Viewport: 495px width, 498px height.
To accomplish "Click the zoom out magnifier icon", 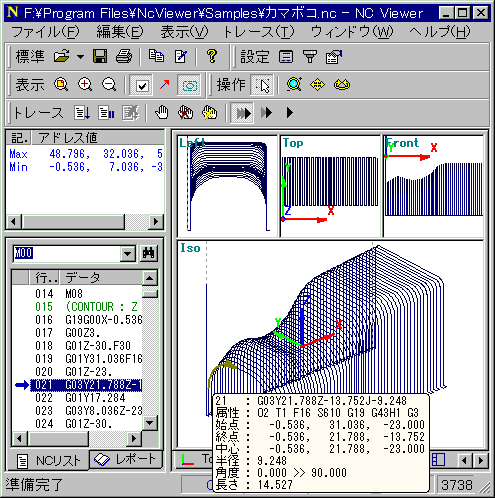I will click(109, 84).
